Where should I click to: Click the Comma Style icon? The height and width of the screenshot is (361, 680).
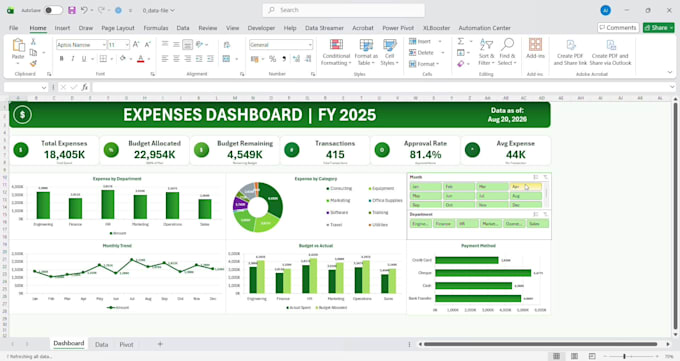pos(284,59)
